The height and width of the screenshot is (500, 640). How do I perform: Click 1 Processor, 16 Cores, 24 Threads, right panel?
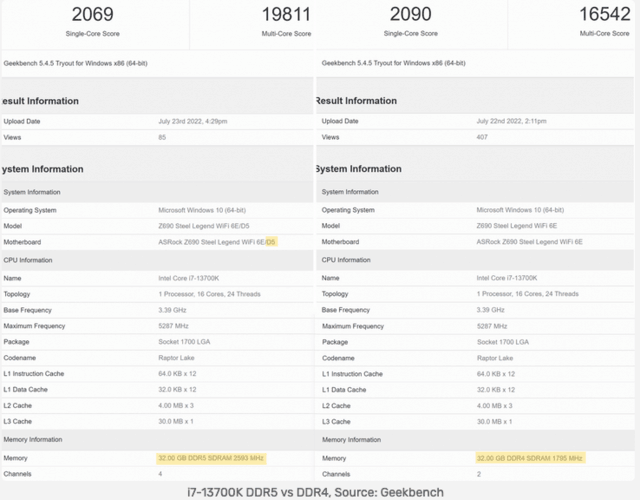(527, 293)
